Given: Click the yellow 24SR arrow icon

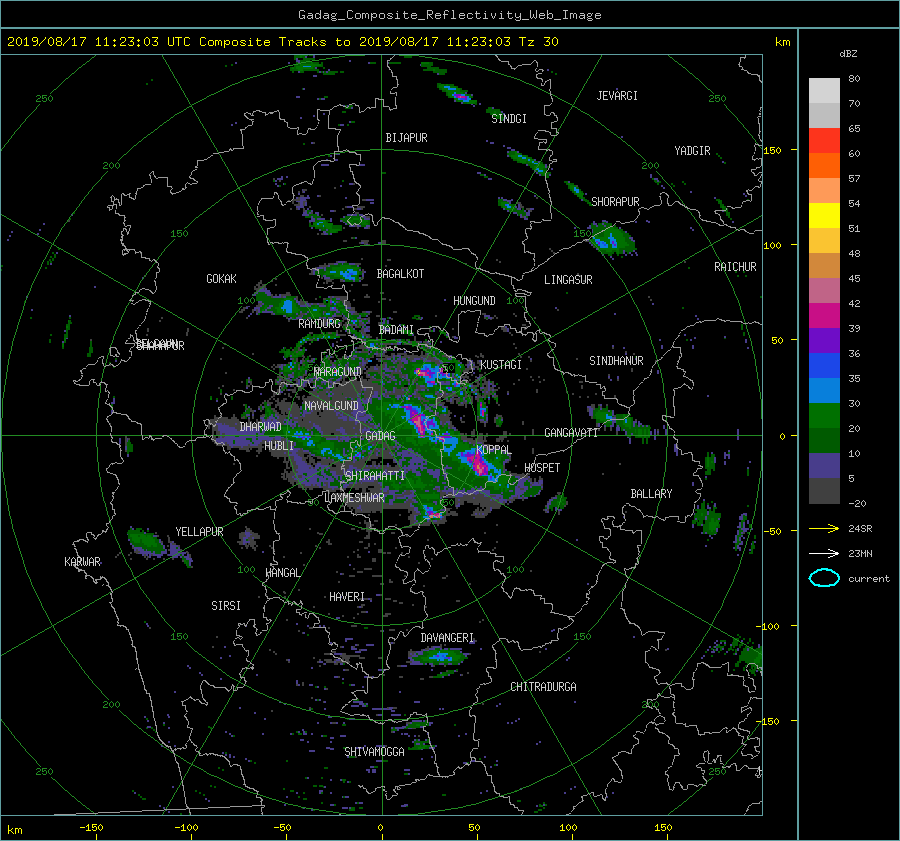Looking at the screenshot, I should click(824, 529).
